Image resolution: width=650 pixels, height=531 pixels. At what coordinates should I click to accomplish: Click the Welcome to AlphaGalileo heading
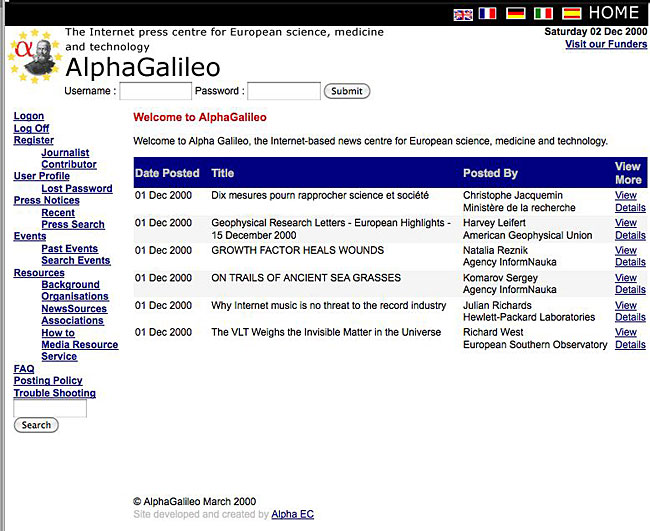[x=200, y=117]
